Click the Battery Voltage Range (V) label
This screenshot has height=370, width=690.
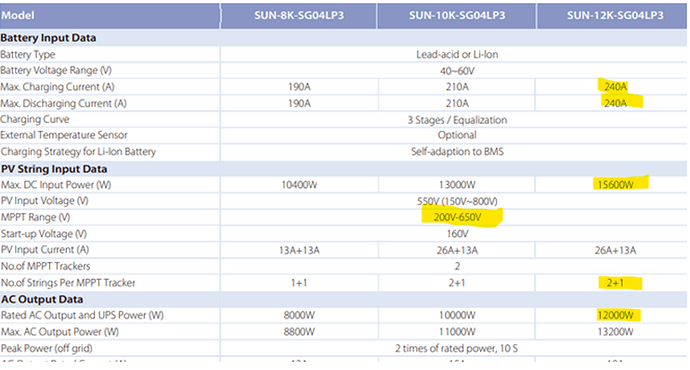click(x=56, y=70)
